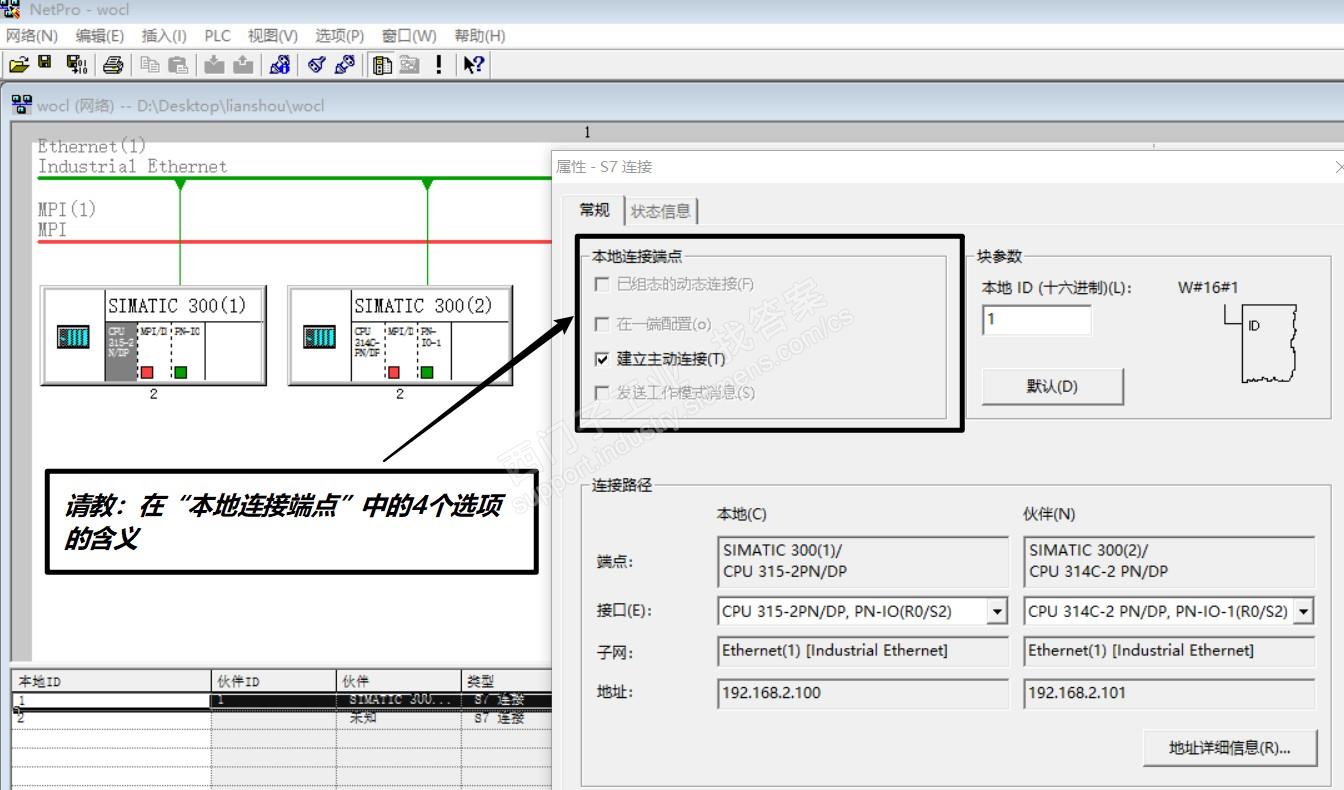
Task: Open the 编辑(E) menu
Action: (x=100, y=36)
